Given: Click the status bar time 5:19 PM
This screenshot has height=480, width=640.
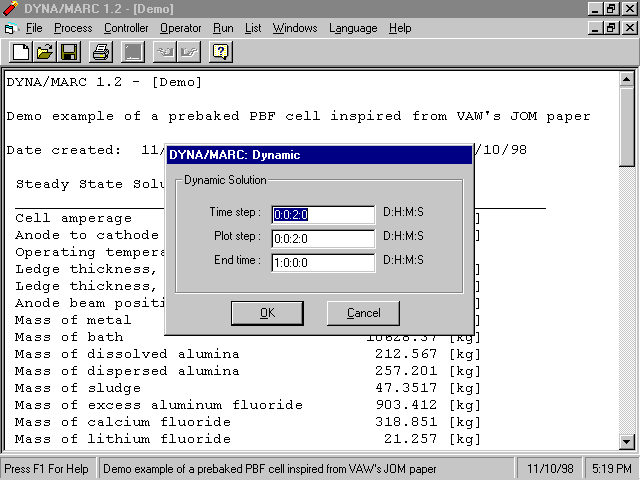Looking at the screenshot, I should [611, 469].
